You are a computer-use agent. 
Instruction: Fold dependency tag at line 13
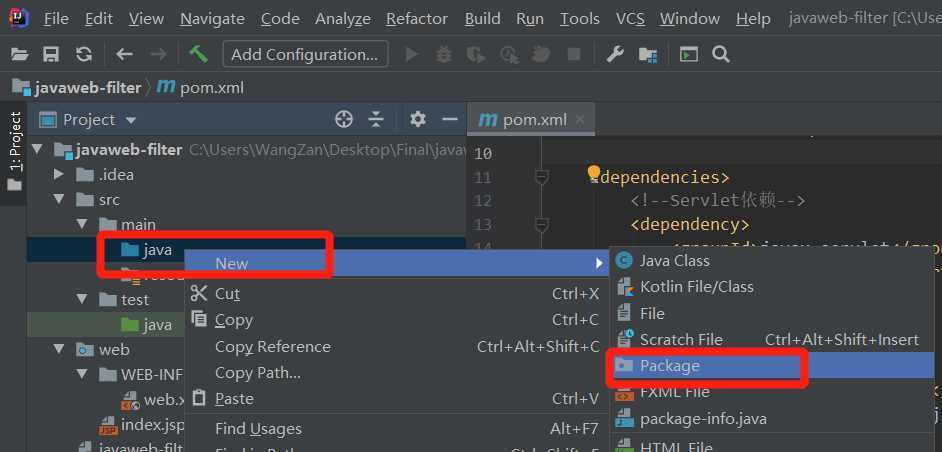pyautogui.click(x=541, y=224)
